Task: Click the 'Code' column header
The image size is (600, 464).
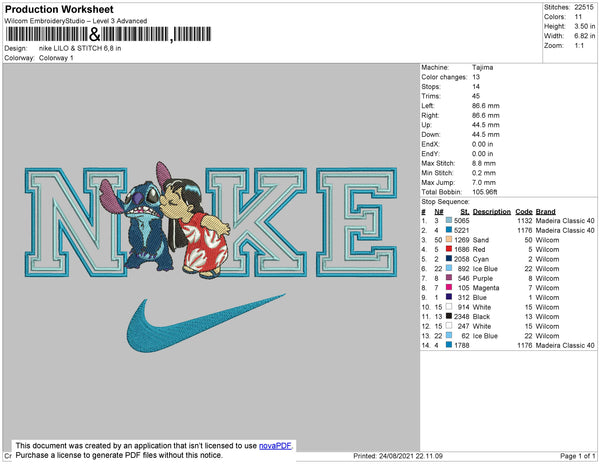Action: point(523,212)
